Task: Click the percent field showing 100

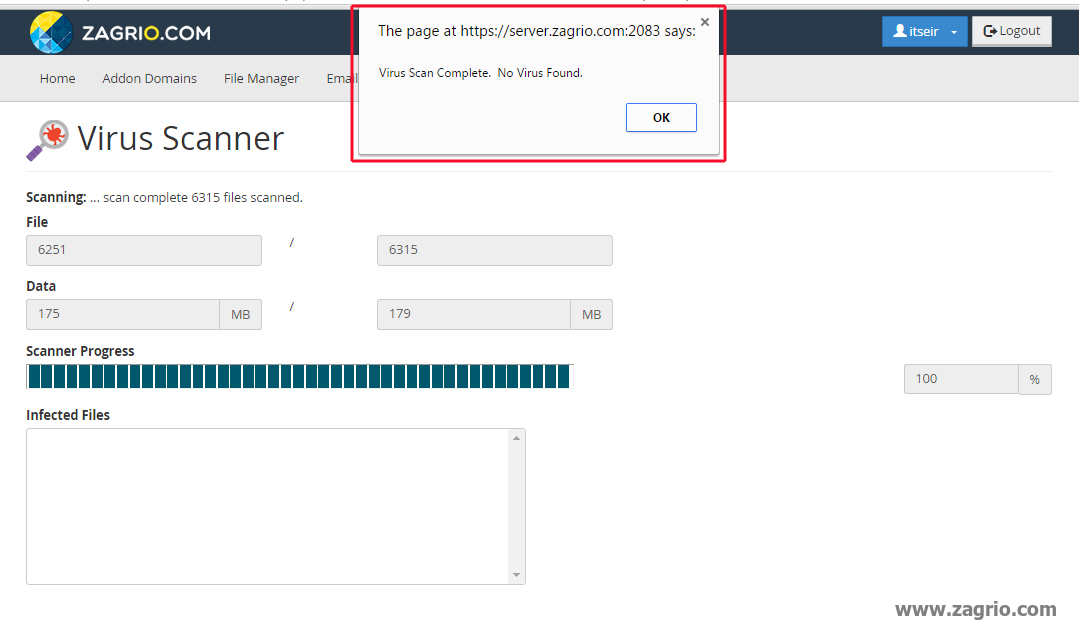Action: (960, 379)
